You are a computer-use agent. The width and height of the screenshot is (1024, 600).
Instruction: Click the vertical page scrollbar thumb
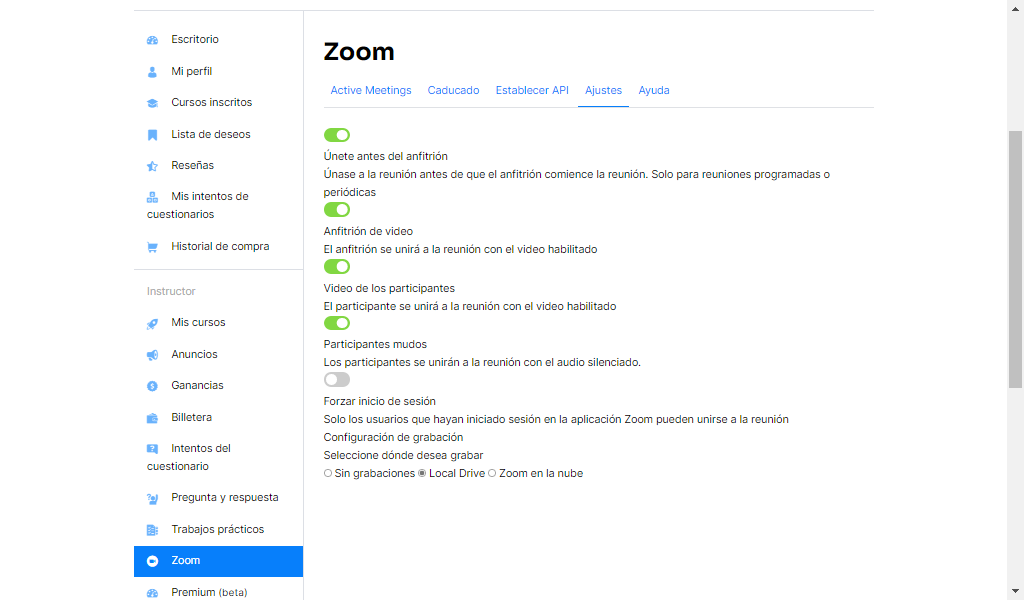pyautogui.click(x=1015, y=259)
